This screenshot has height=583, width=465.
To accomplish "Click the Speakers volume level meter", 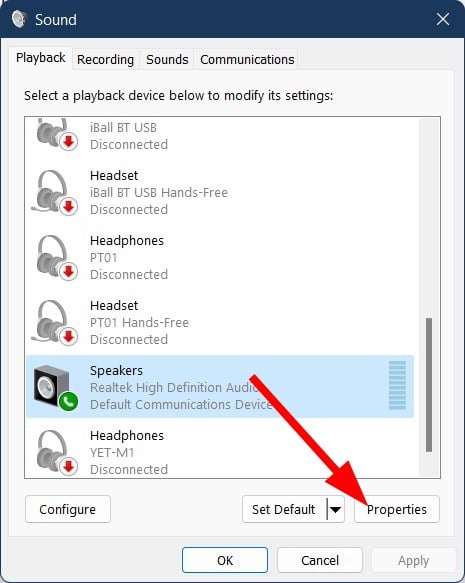I will coord(397,385).
